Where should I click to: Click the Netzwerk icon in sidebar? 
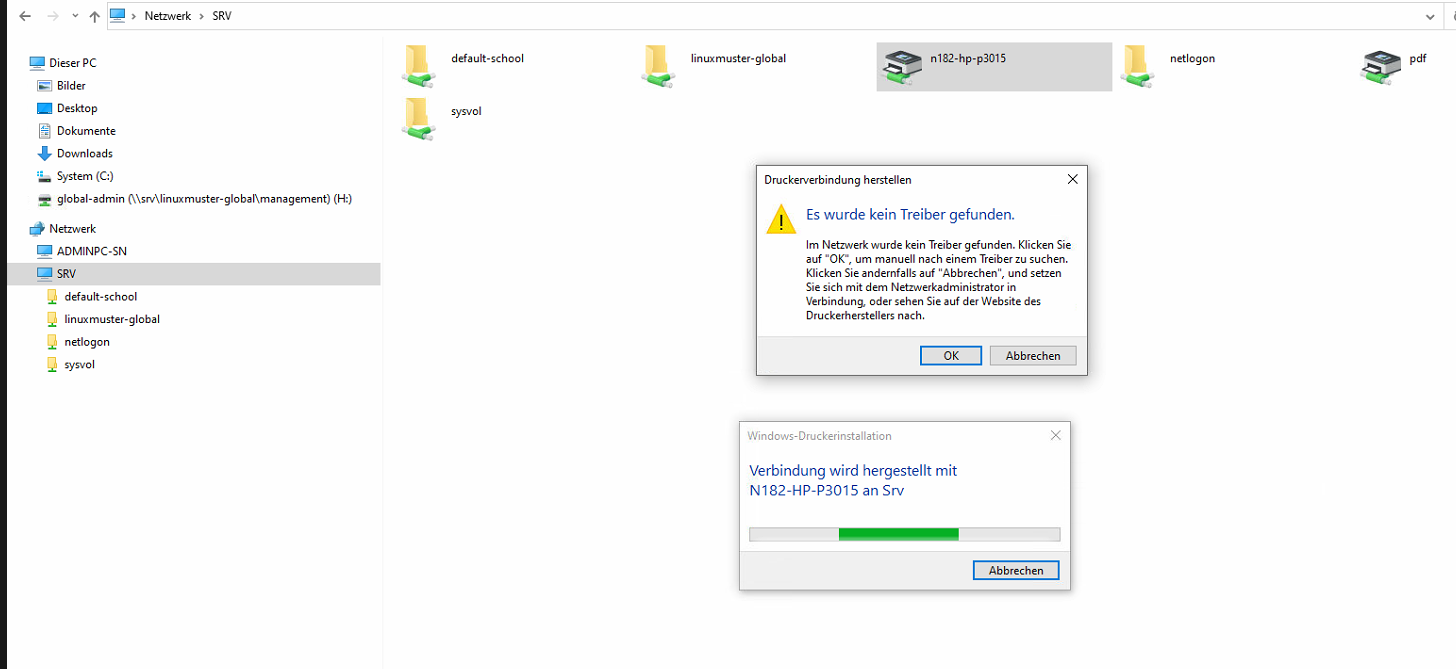coord(37,229)
